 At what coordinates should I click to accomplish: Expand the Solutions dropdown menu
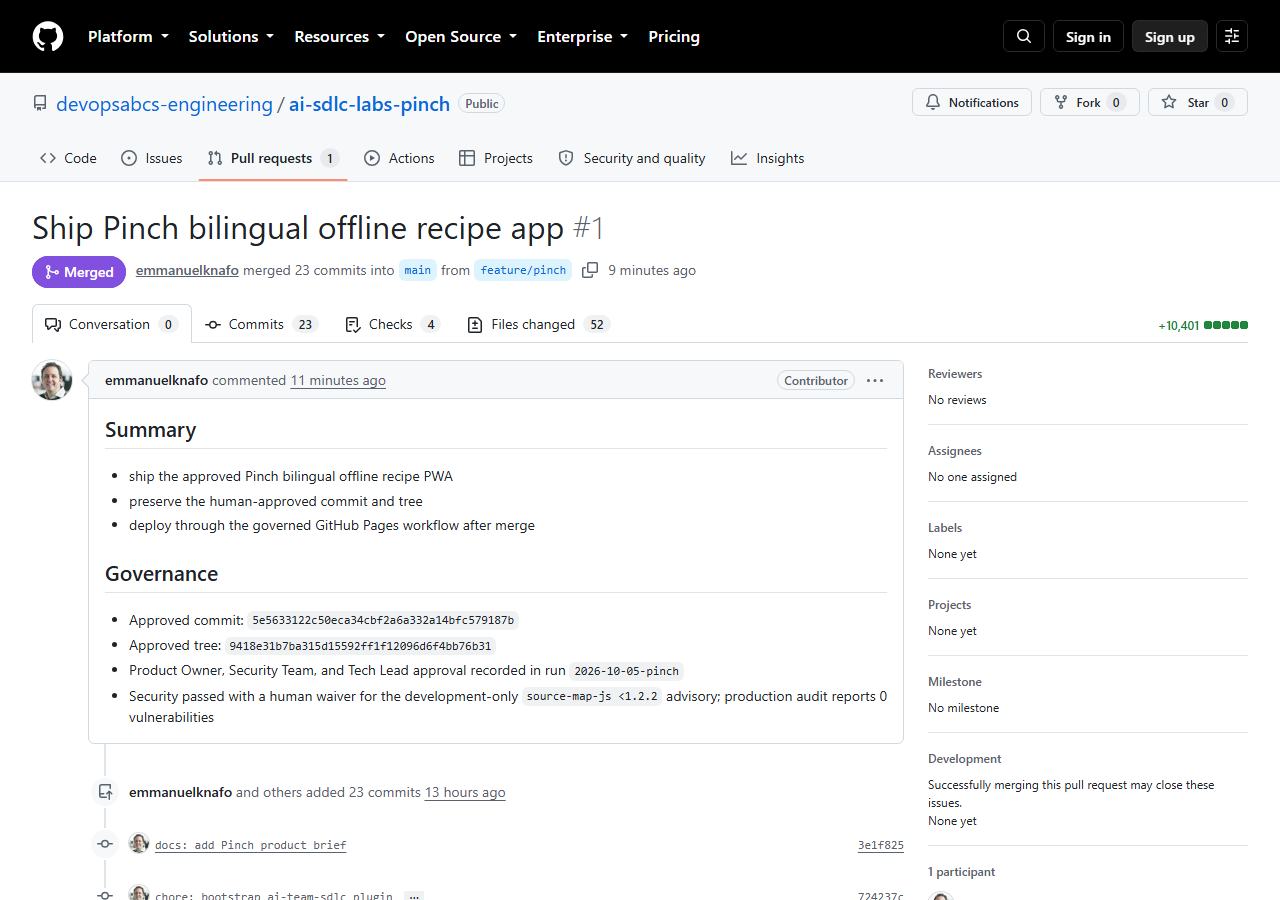[231, 36]
